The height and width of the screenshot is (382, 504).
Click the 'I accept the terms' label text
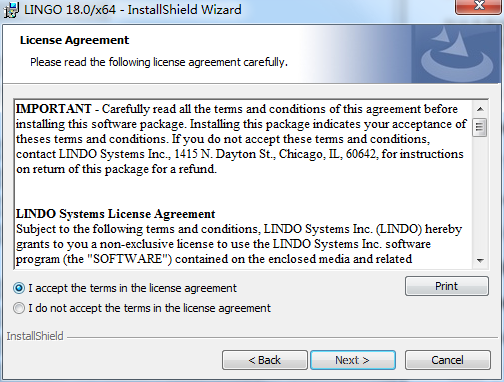coord(132,288)
